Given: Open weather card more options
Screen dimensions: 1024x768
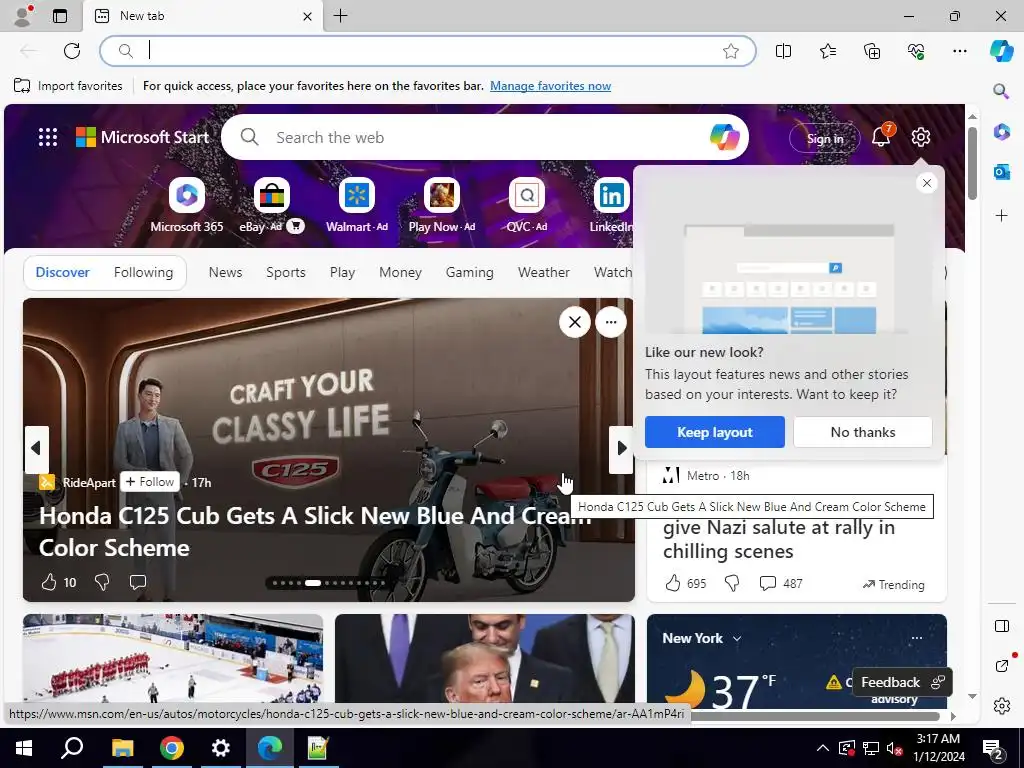Looking at the screenshot, I should [x=917, y=638].
